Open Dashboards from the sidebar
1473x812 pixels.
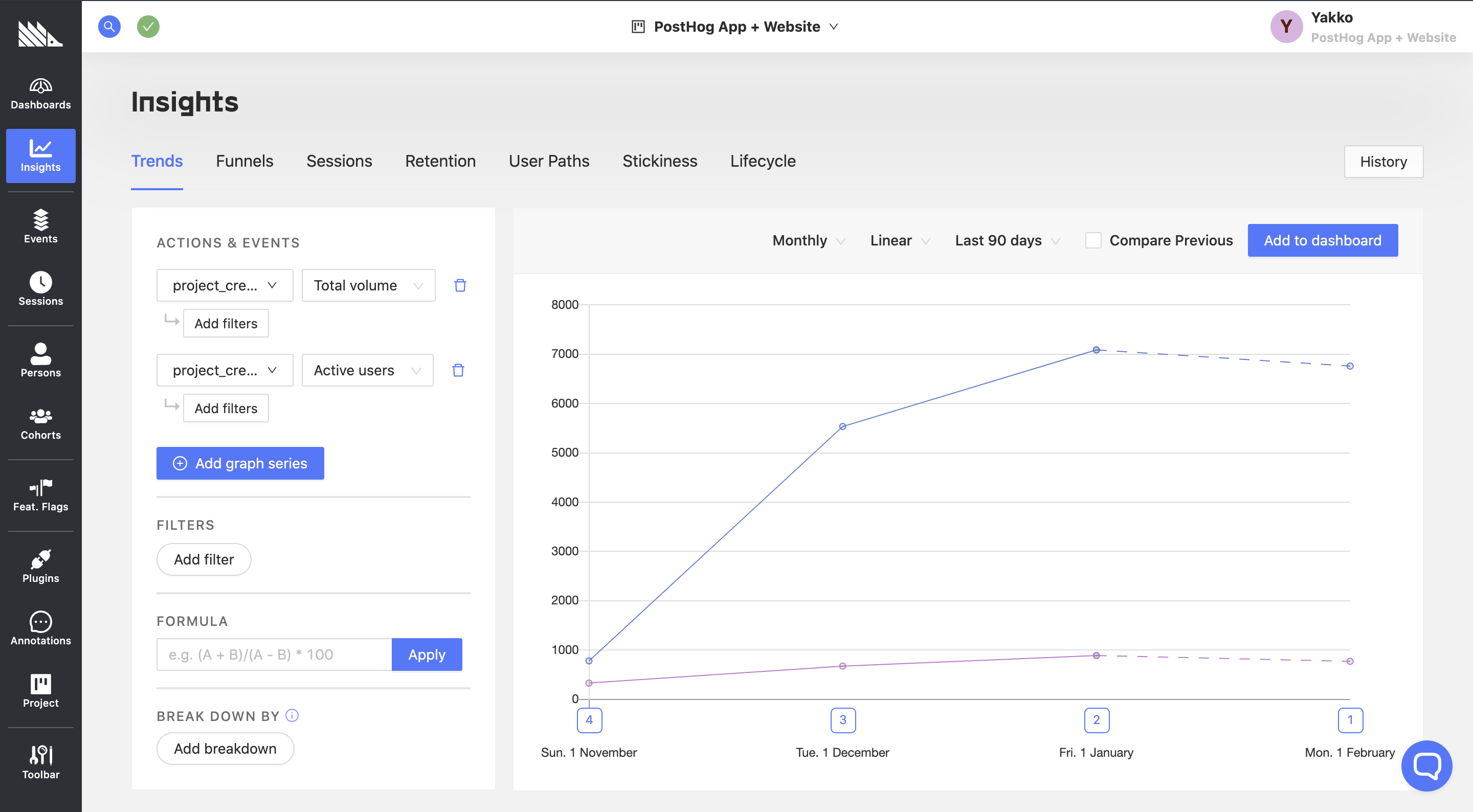click(x=40, y=94)
